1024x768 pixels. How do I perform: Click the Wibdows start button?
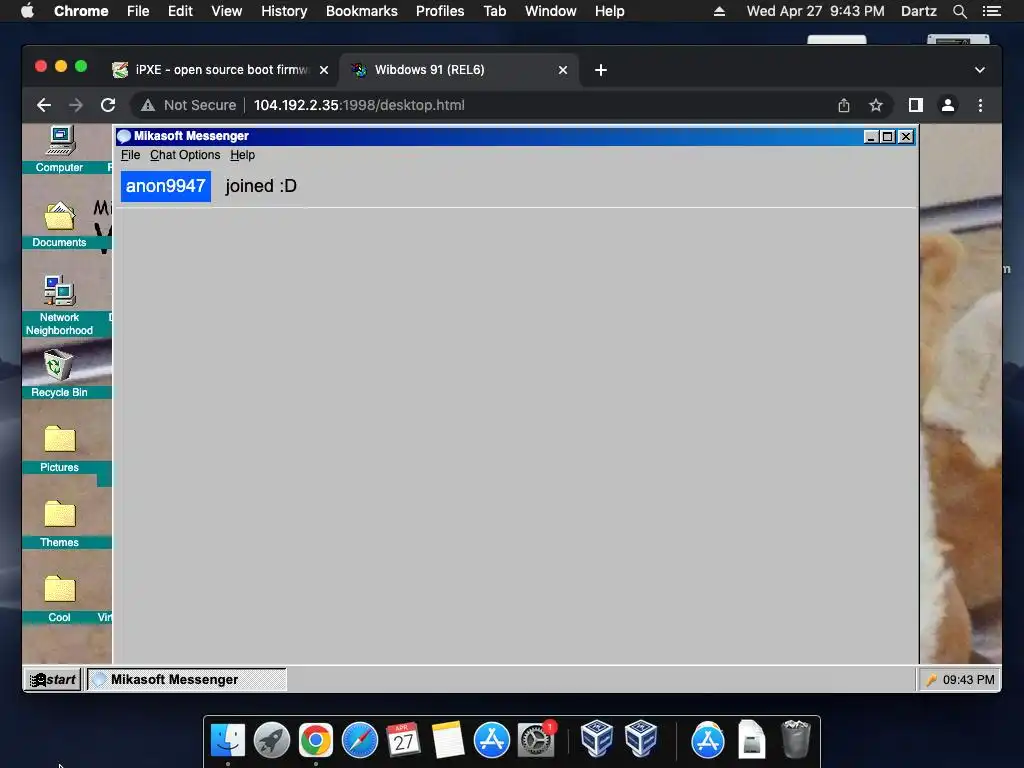tap(53, 679)
